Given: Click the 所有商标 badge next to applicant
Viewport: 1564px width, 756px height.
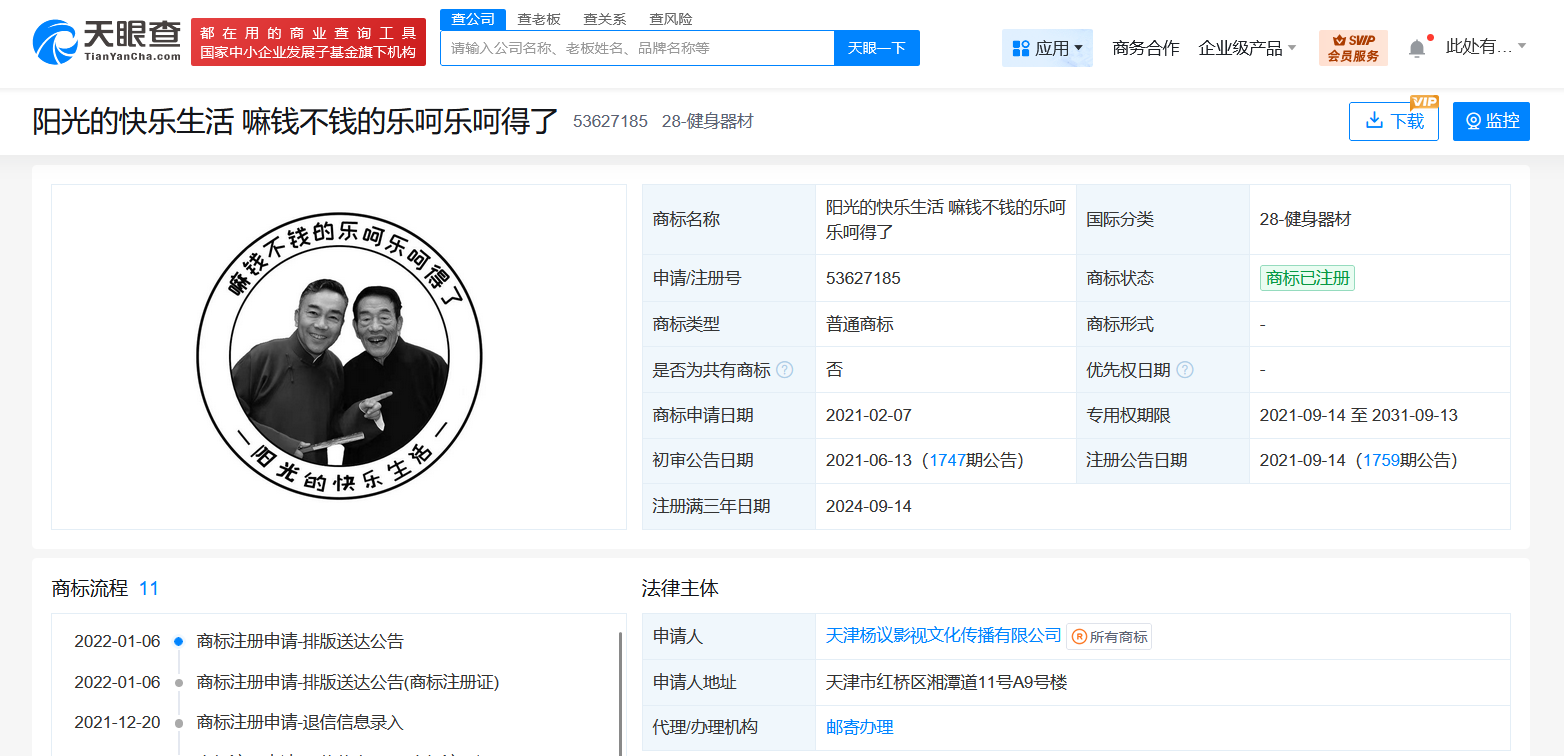Looking at the screenshot, I should (x=1109, y=636).
